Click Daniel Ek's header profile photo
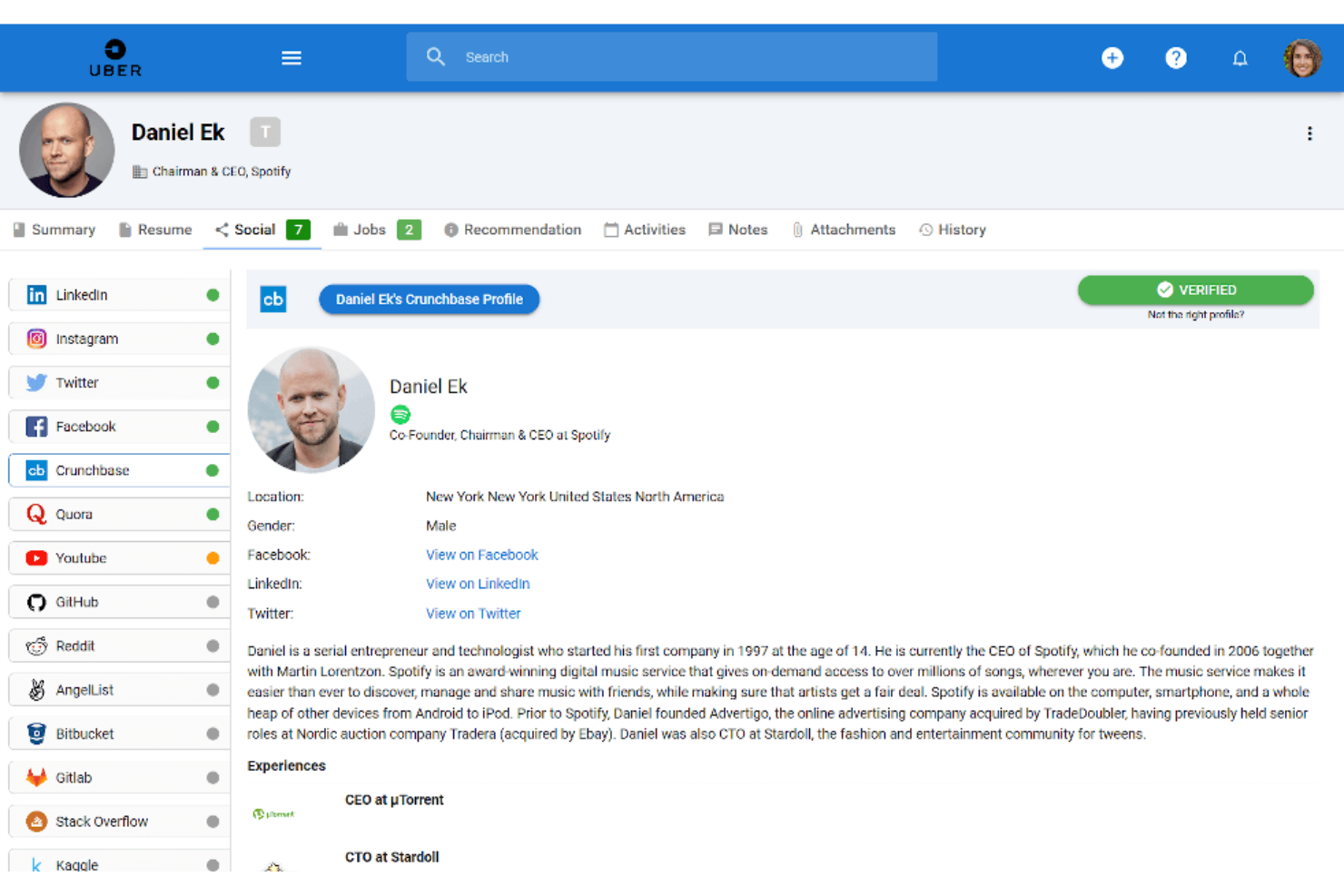1344x896 pixels. (x=67, y=150)
